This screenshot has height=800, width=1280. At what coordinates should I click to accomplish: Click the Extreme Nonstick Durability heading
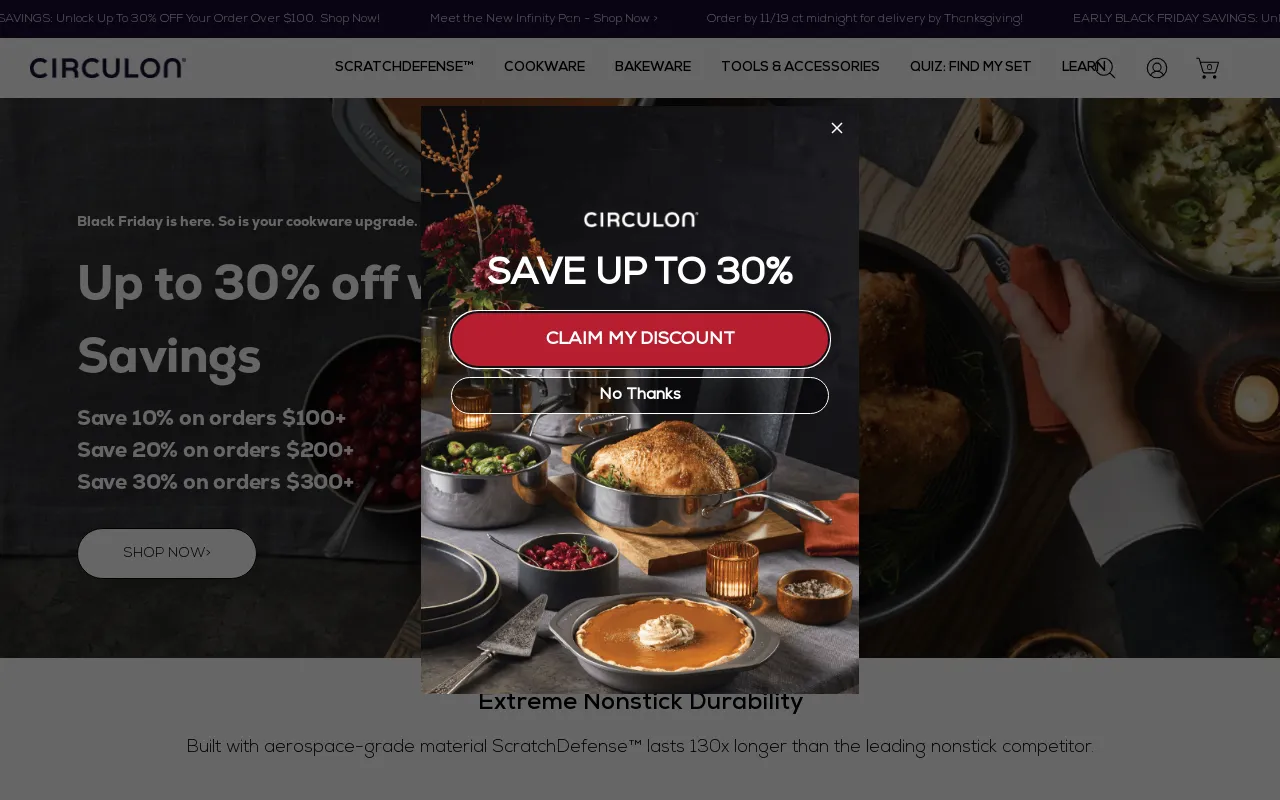[x=640, y=702]
